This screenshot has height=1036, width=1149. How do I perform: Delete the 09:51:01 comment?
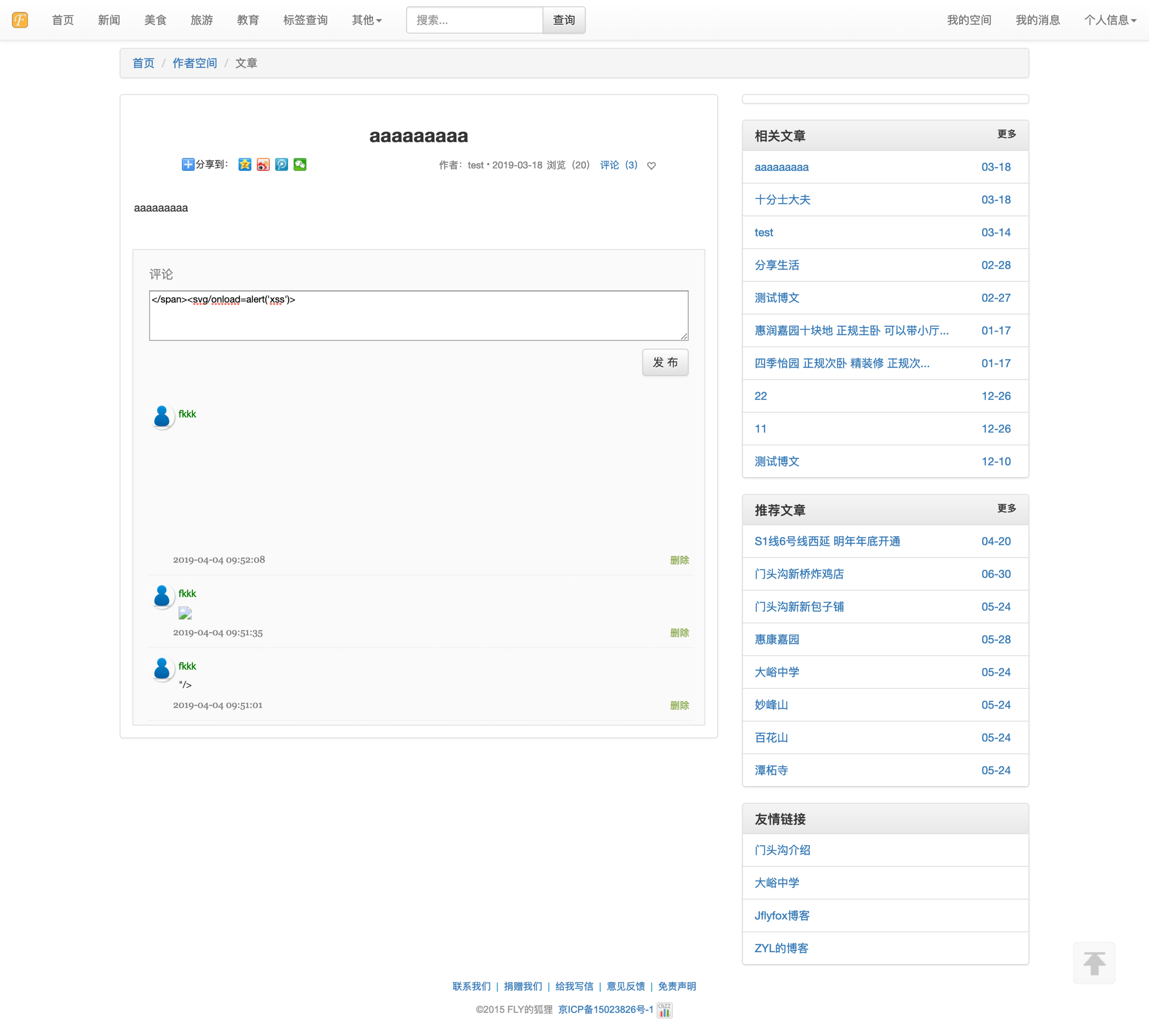679,705
